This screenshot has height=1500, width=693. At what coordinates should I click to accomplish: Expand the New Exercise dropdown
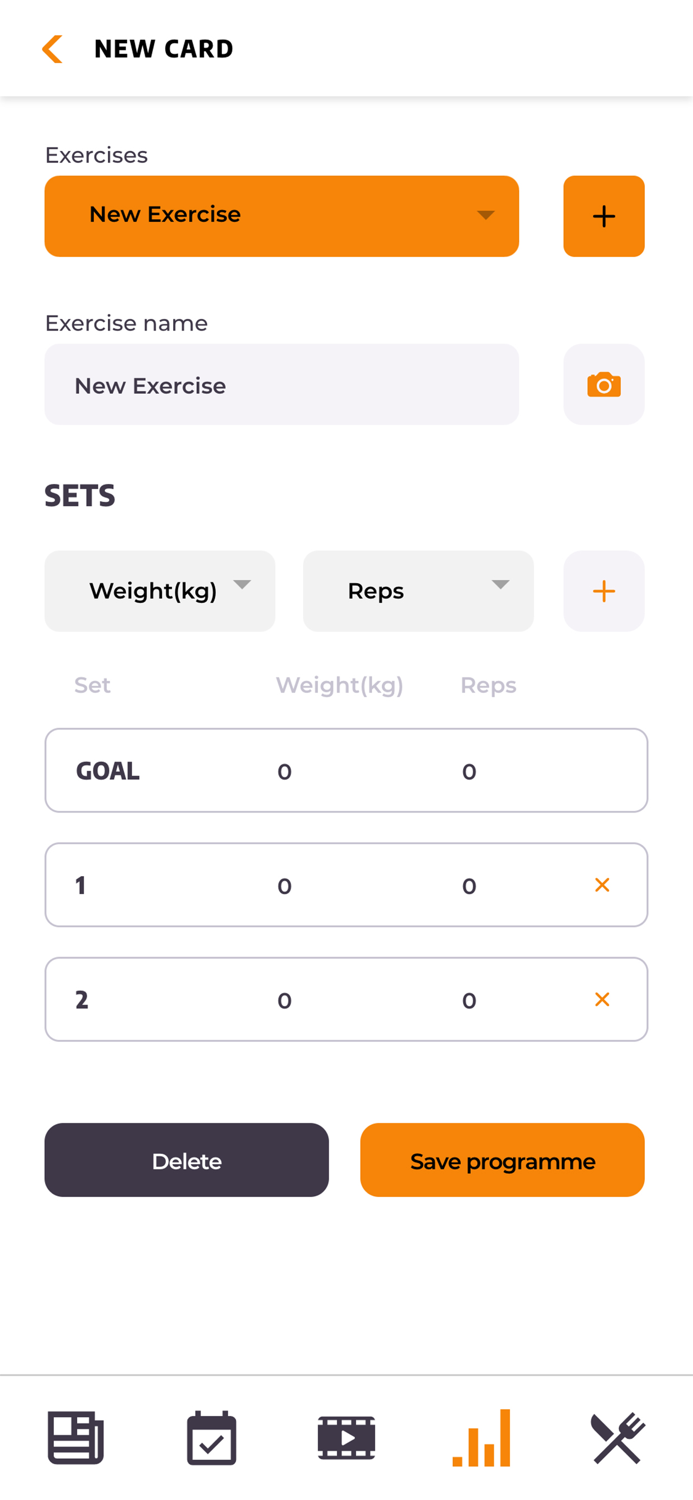[x=281, y=216]
